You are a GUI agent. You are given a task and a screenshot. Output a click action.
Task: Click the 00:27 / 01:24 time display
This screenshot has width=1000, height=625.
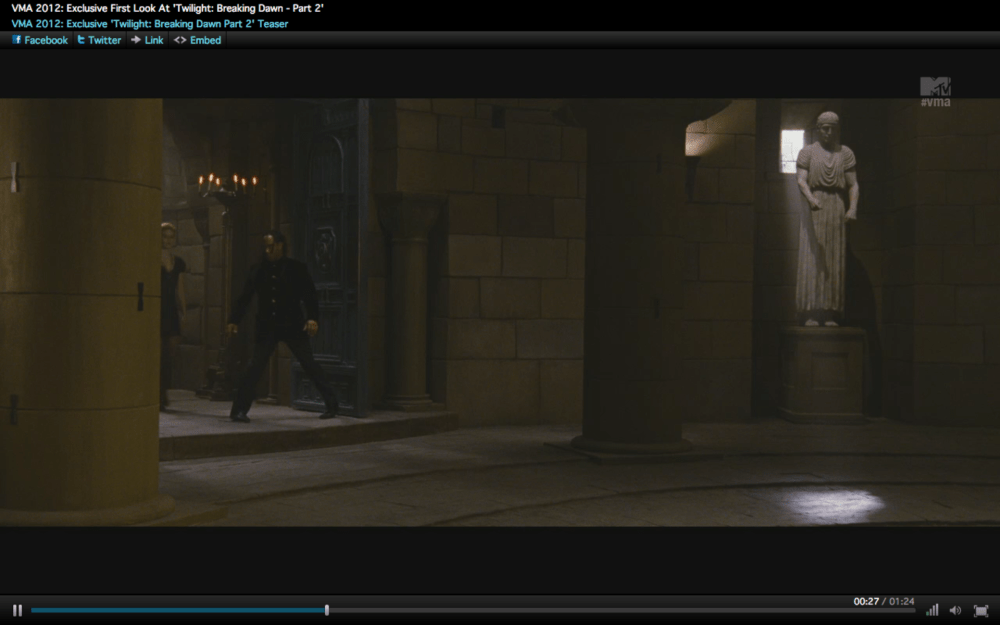point(883,601)
